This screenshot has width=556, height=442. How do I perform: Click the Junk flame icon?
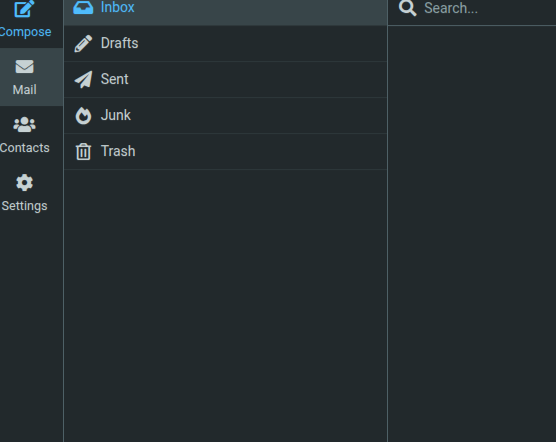(83, 116)
